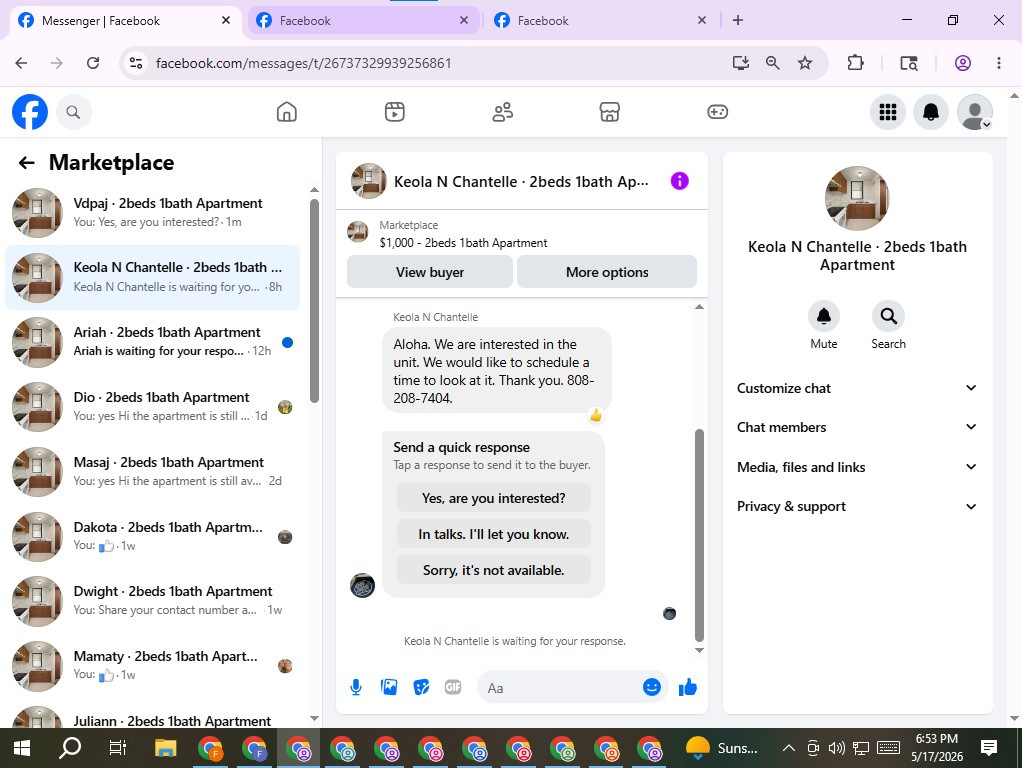Expand Chat members section
Image resolution: width=1022 pixels, height=768 pixels.
856,427
